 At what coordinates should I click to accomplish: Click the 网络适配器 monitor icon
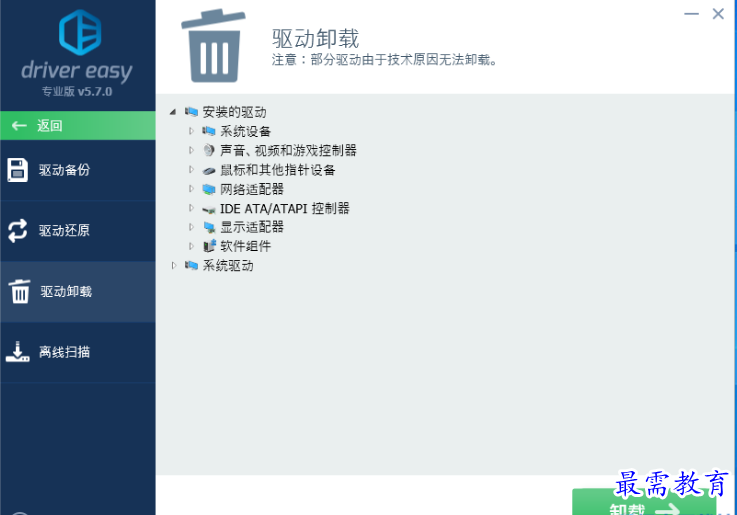tap(209, 189)
